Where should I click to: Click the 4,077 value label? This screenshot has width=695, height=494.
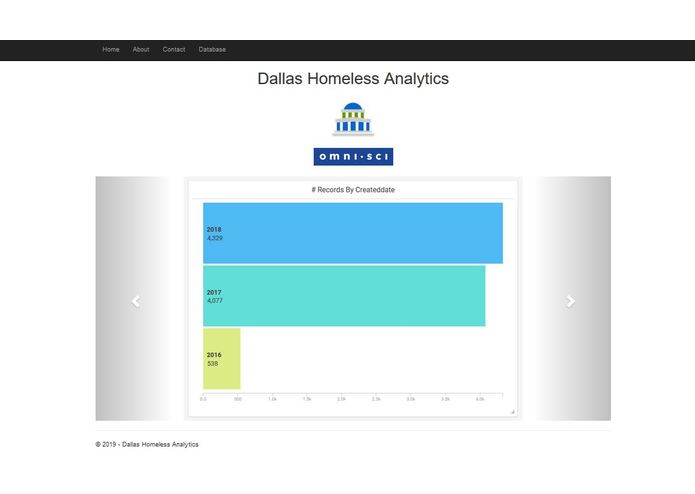pos(215,301)
